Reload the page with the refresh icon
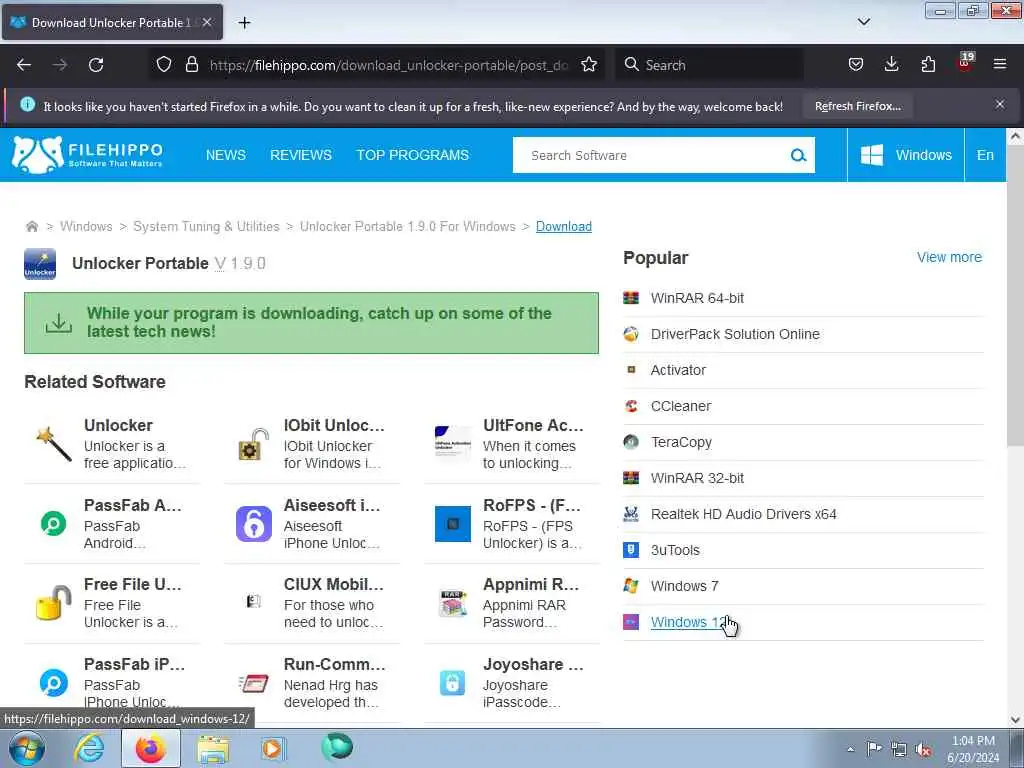This screenshot has height=768, width=1024. click(x=96, y=65)
